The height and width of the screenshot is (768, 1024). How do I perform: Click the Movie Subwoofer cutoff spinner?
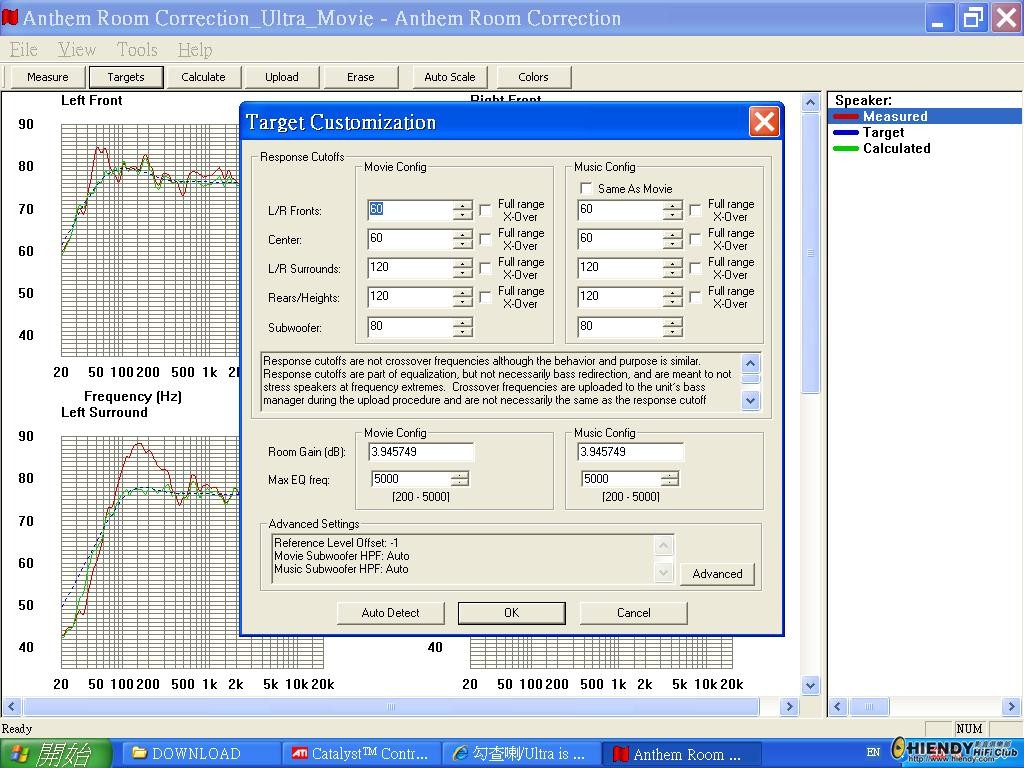462,327
